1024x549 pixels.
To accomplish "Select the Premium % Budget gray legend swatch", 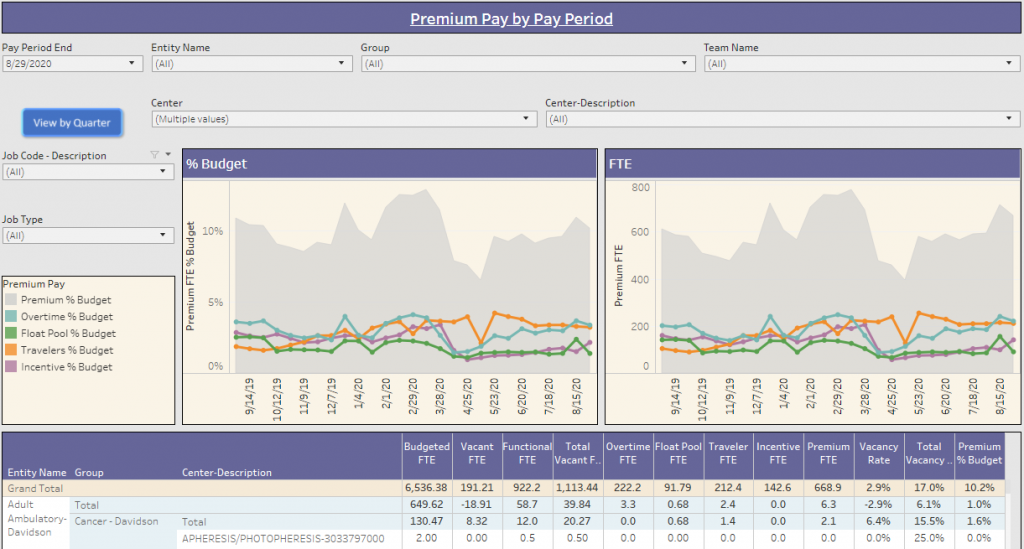I will [11, 300].
